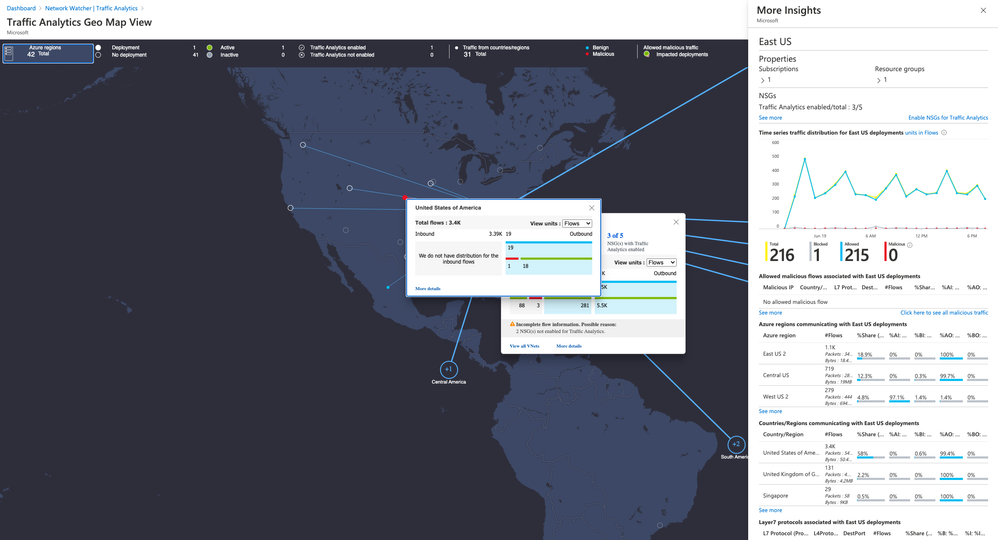Click info icon next to units in Flows

coord(944,132)
